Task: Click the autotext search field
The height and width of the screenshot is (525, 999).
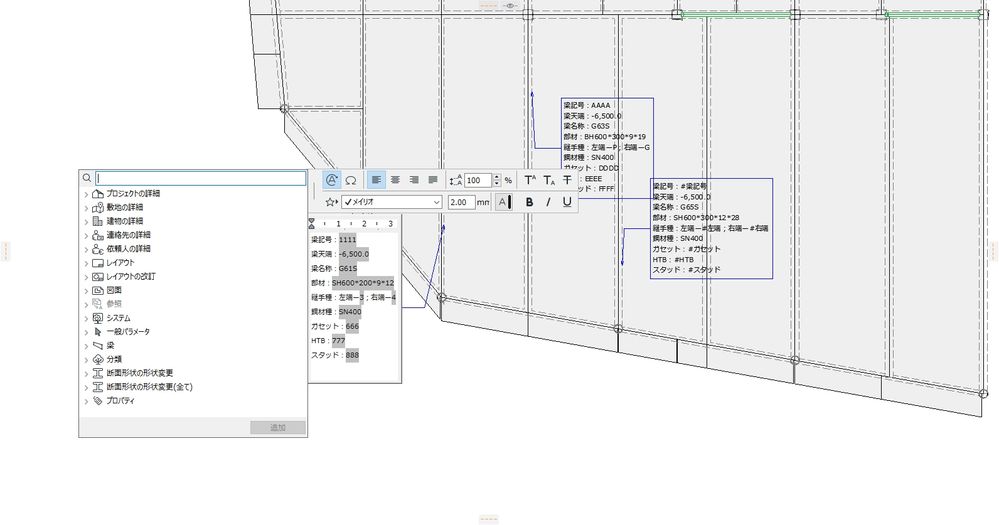Action: tap(201, 178)
